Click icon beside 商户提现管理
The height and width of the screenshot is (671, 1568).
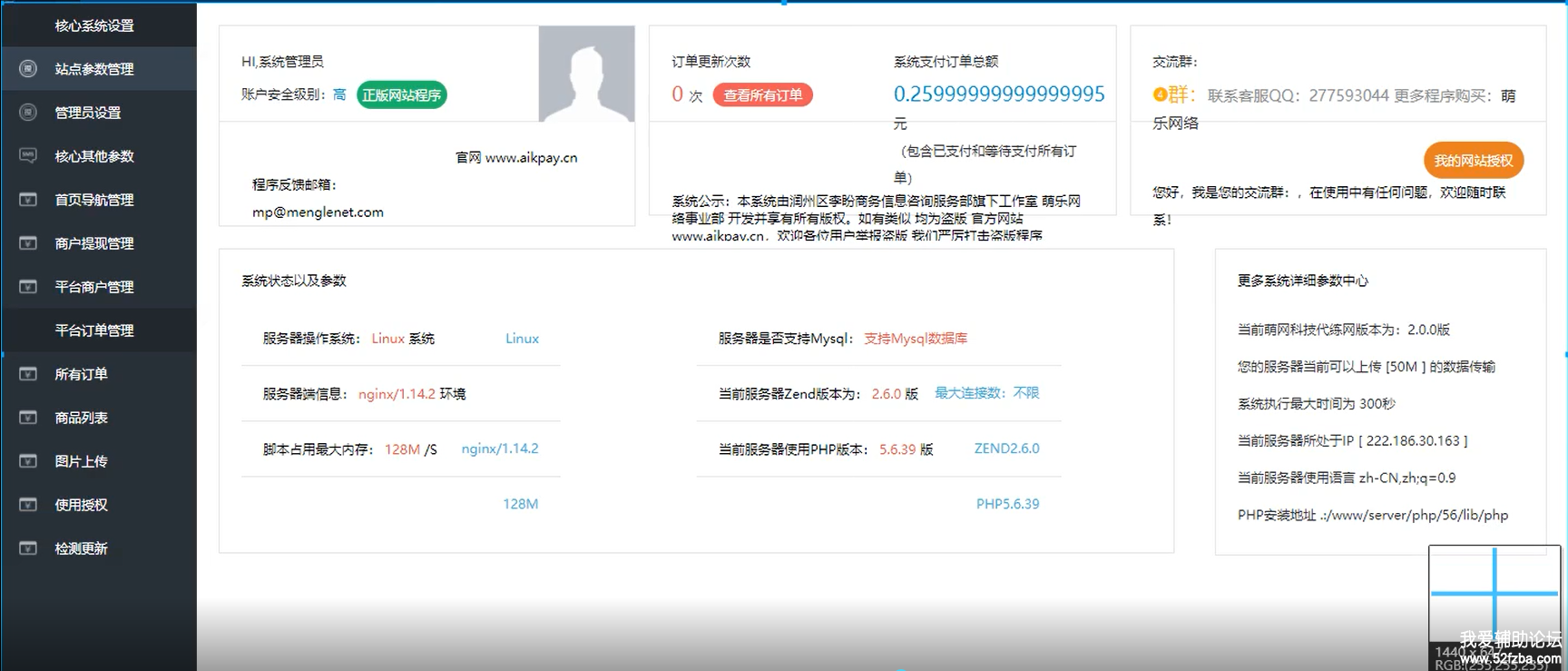point(28,243)
